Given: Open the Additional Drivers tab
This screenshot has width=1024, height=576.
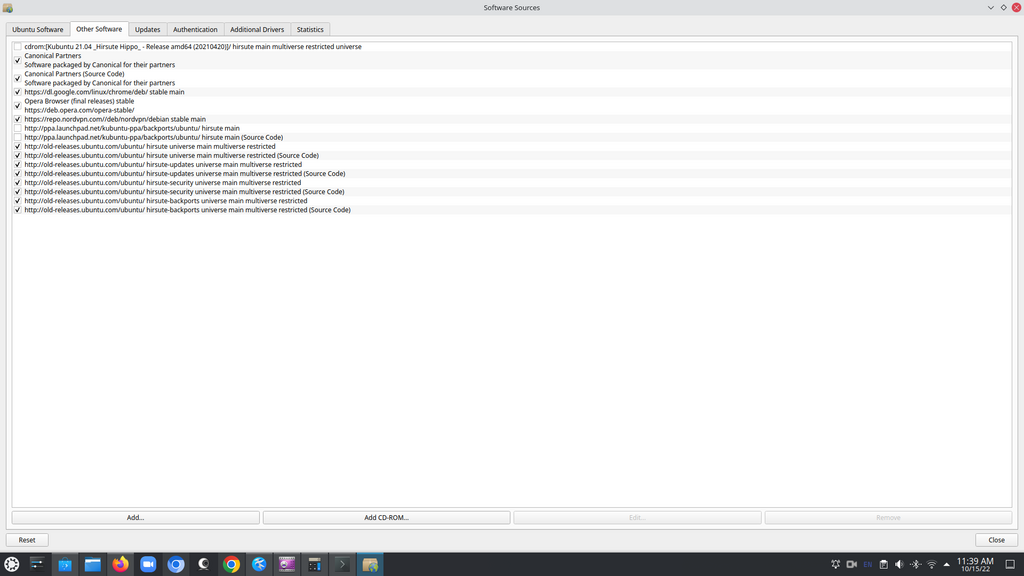Looking at the screenshot, I should coord(257,29).
